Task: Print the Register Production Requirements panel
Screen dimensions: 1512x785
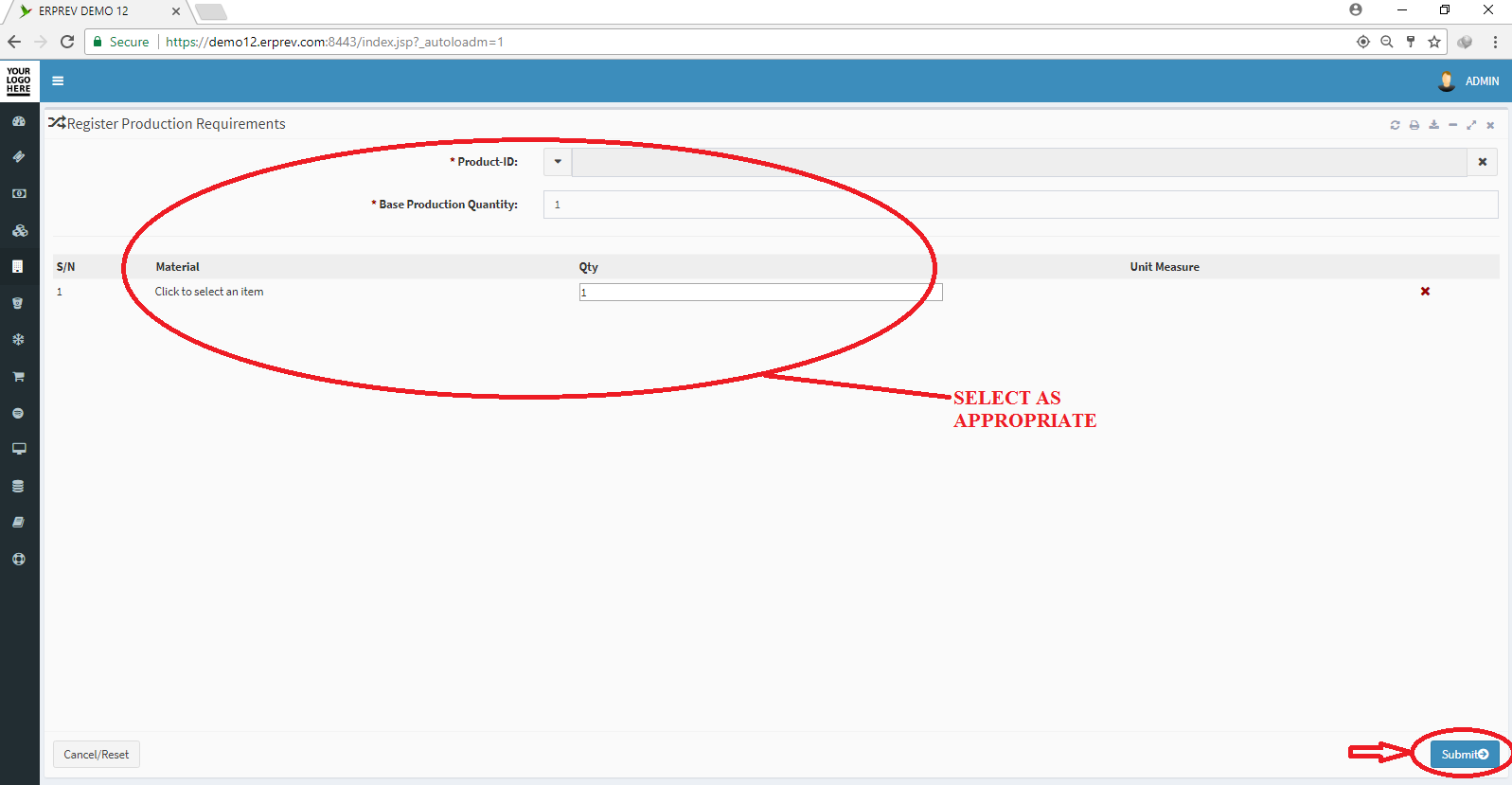Action: [1414, 125]
